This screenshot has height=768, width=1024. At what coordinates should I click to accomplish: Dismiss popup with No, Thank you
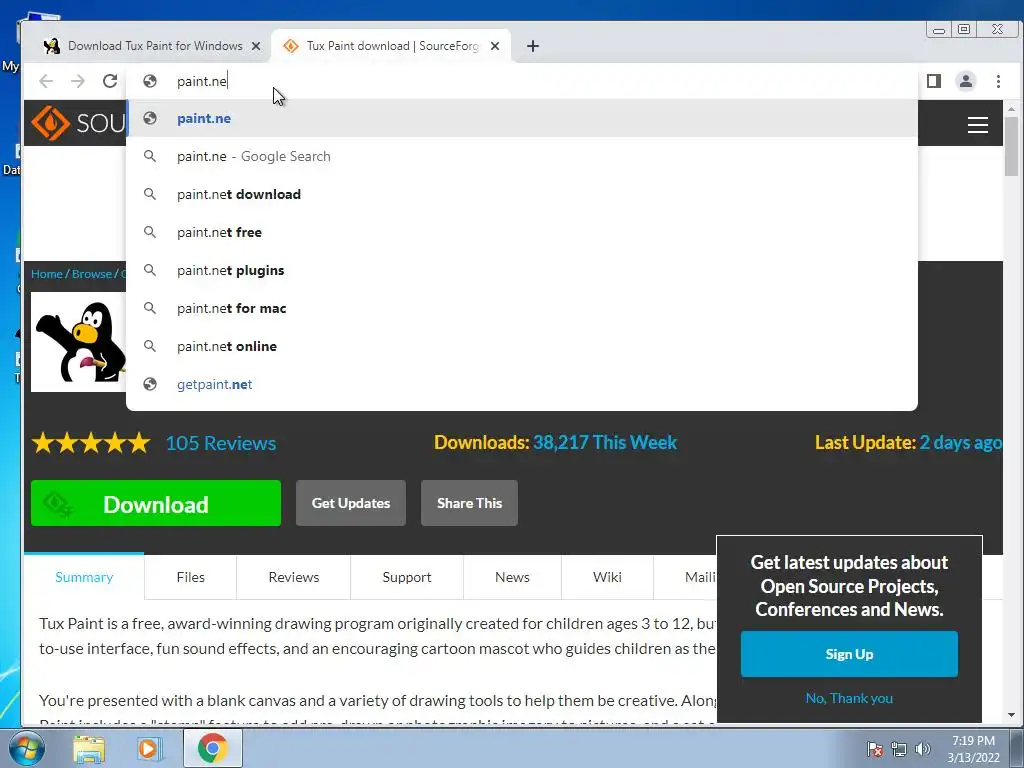pyautogui.click(x=849, y=698)
